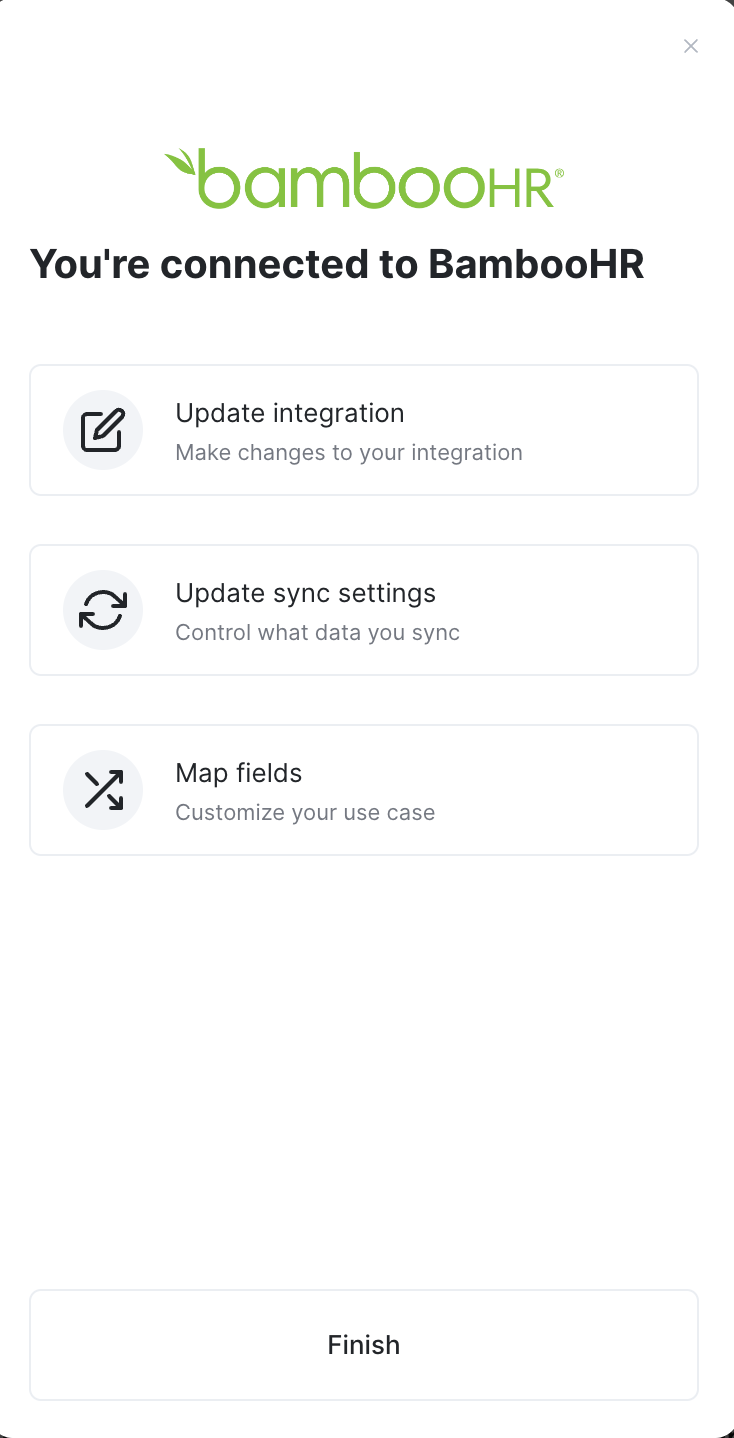
Task: Click the green leaf in the logo
Action: tap(180, 162)
